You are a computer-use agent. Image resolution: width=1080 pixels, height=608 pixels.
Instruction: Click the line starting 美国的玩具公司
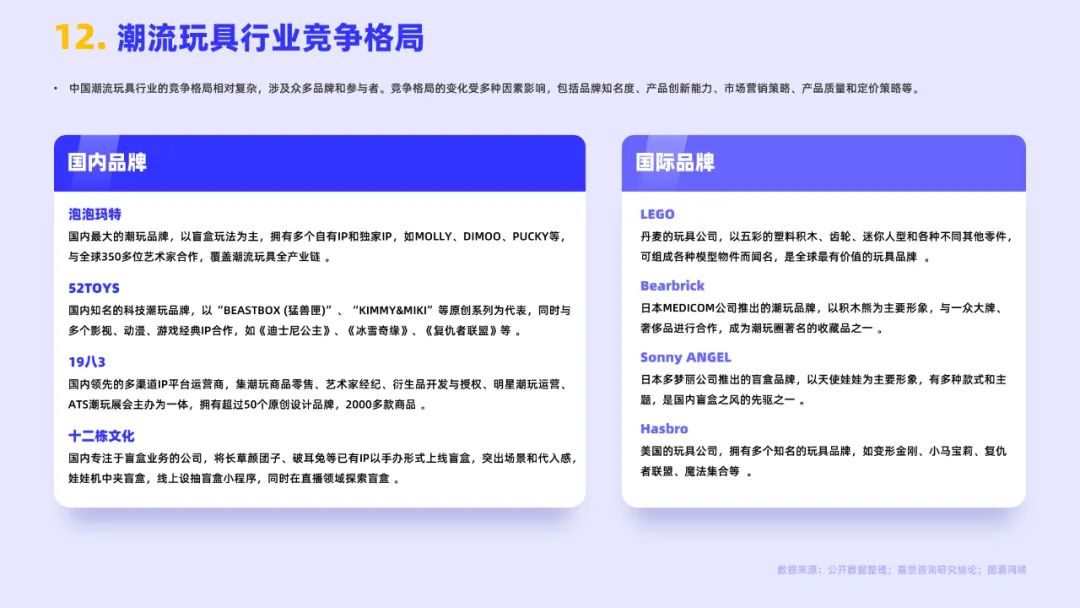click(823, 451)
